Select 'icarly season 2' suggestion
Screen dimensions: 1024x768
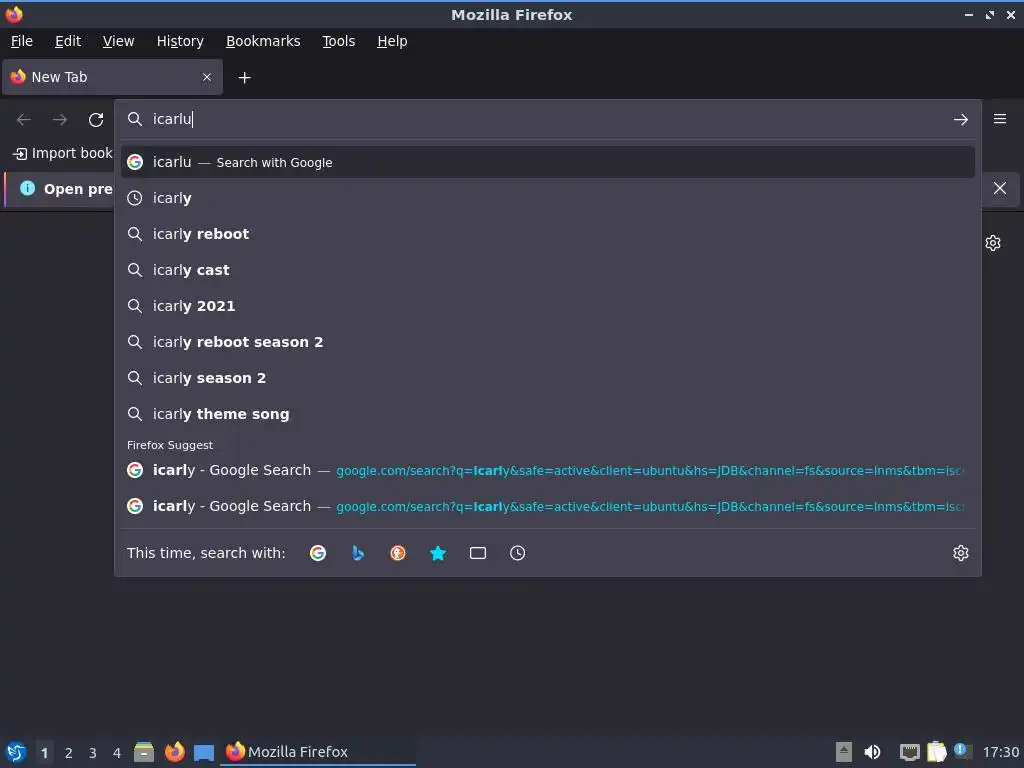pos(547,377)
